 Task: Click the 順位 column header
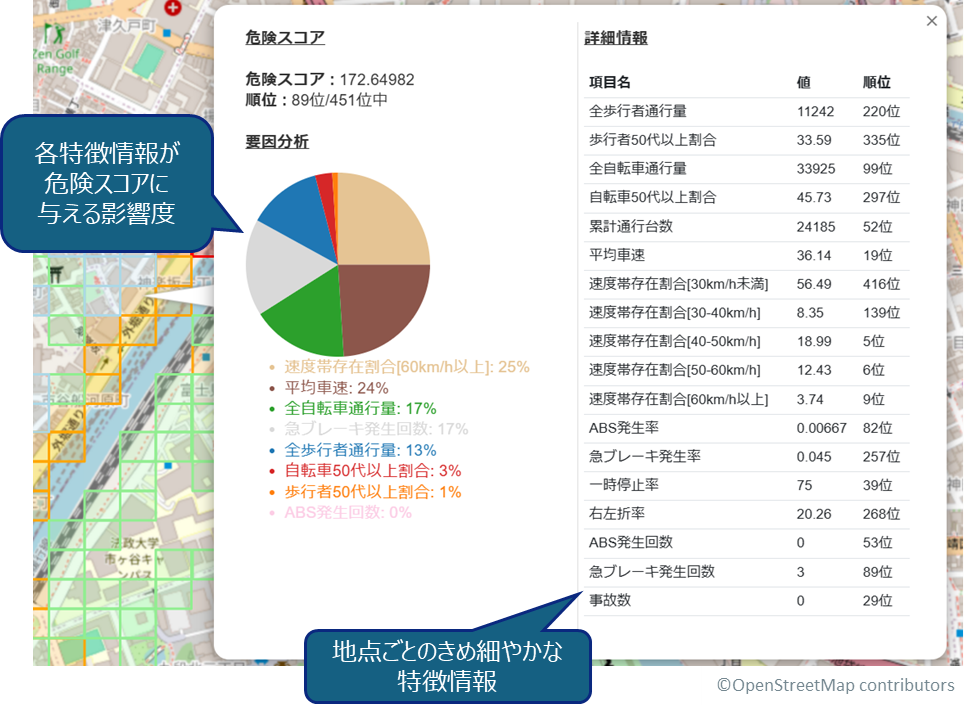coord(876,82)
